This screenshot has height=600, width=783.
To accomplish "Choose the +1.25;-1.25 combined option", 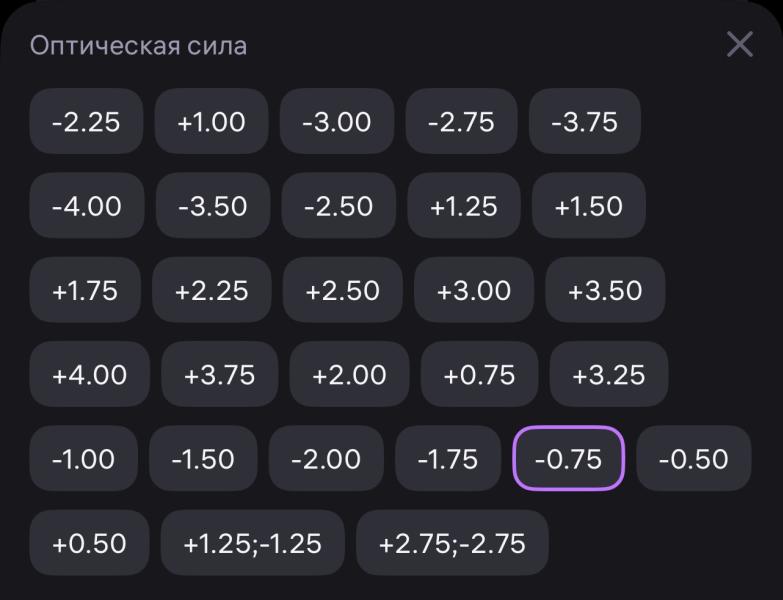I will [252, 543].
